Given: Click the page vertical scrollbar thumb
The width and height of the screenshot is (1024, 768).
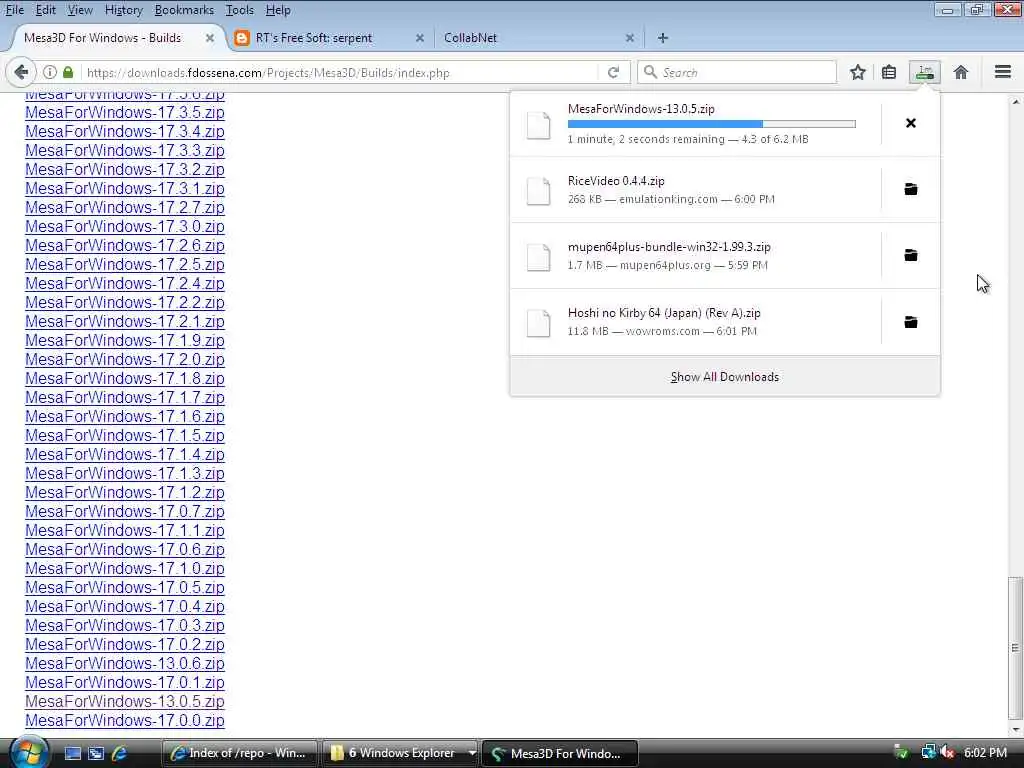Looking at the screenshot, I should tap(1015, 647).
